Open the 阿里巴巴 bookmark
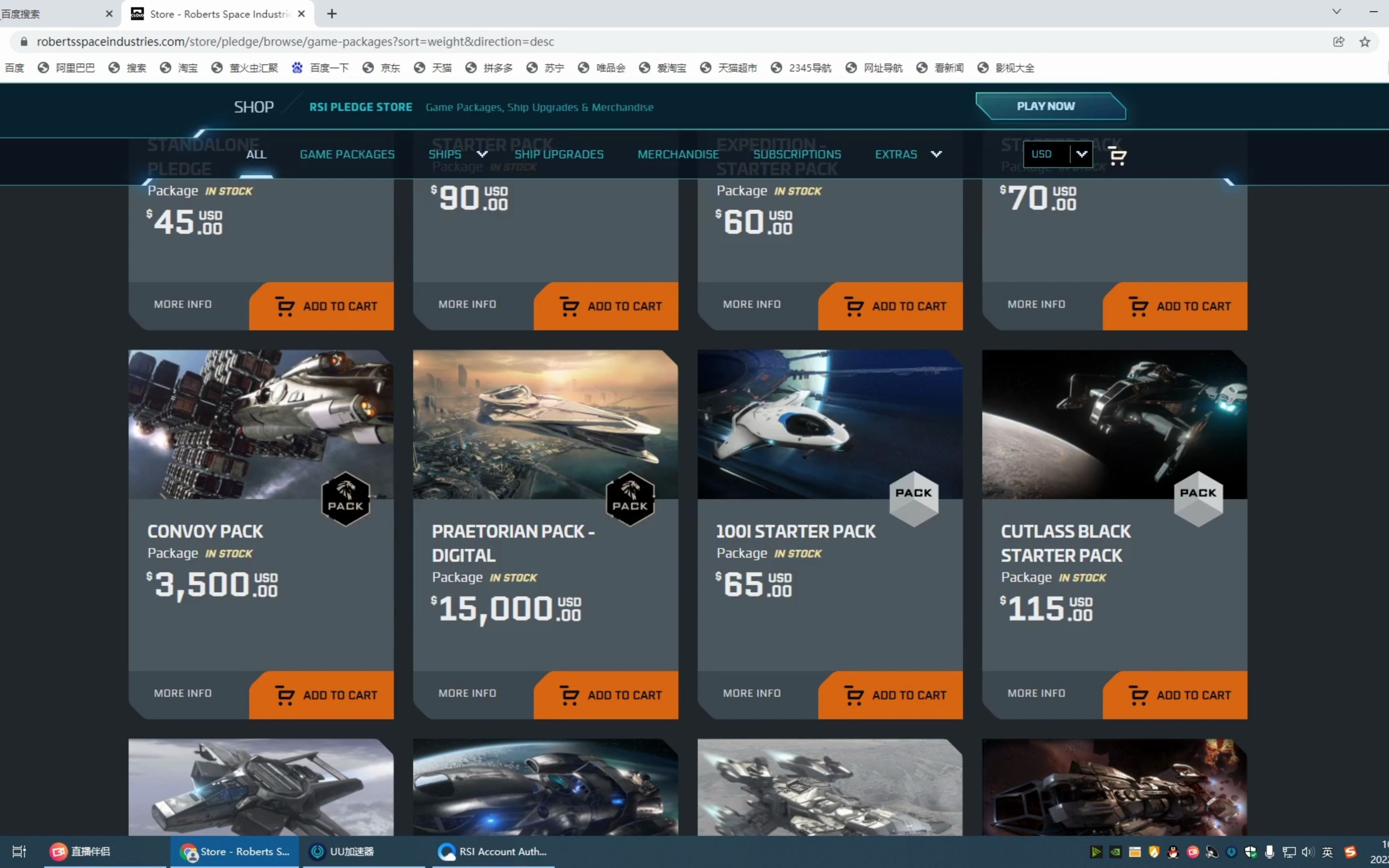The width and height of the screenshot is (1389, 868). pyautogui.click(x=66, y=68)
